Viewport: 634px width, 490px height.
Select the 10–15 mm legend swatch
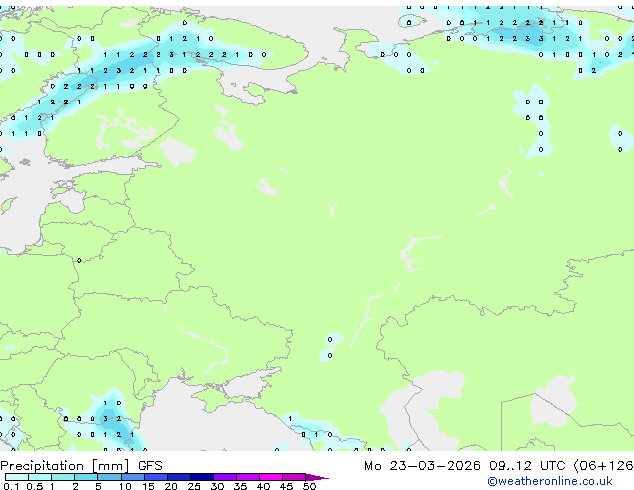[x=132, y=477]
